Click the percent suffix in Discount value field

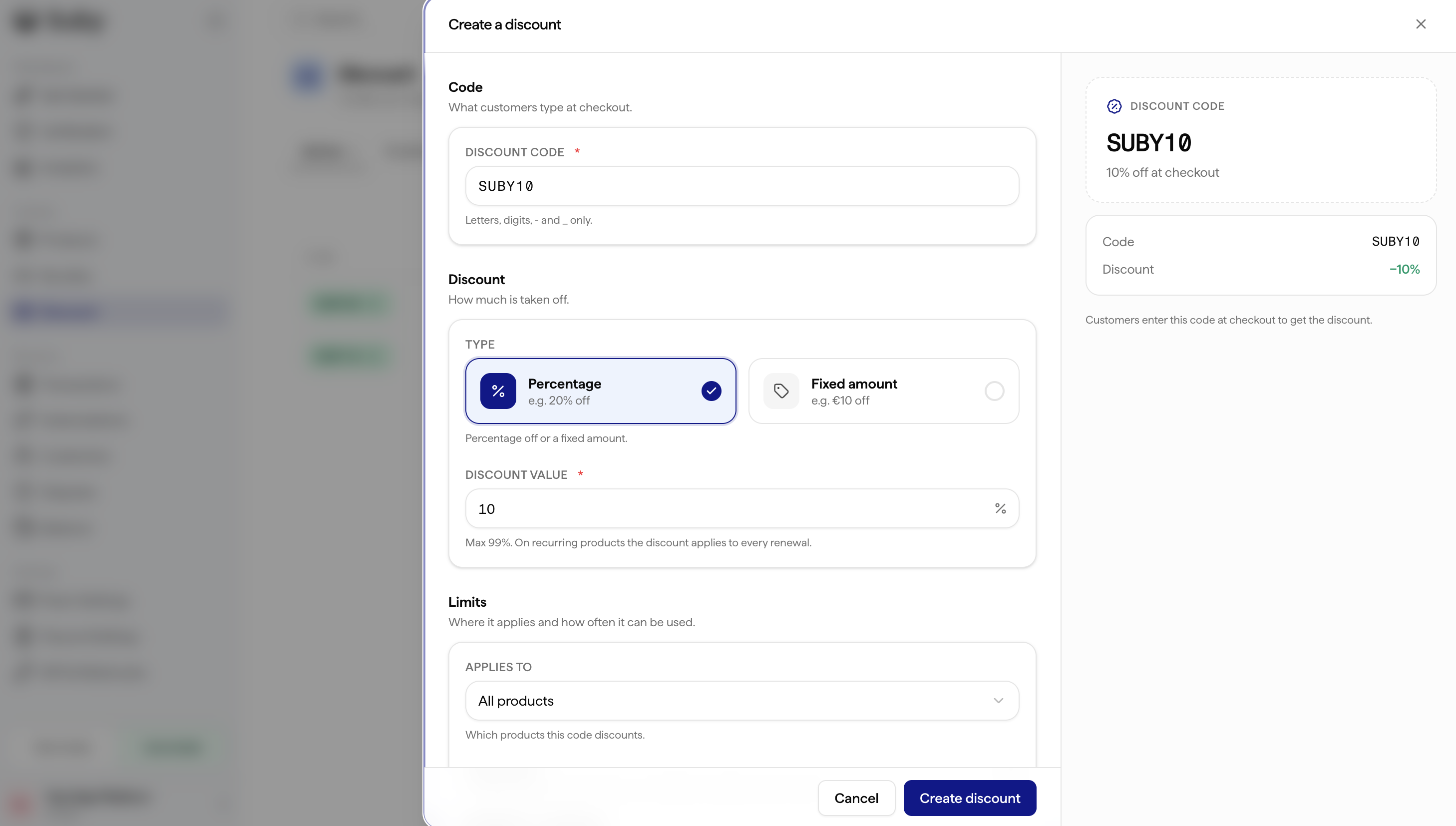[x=1000, y=508]
